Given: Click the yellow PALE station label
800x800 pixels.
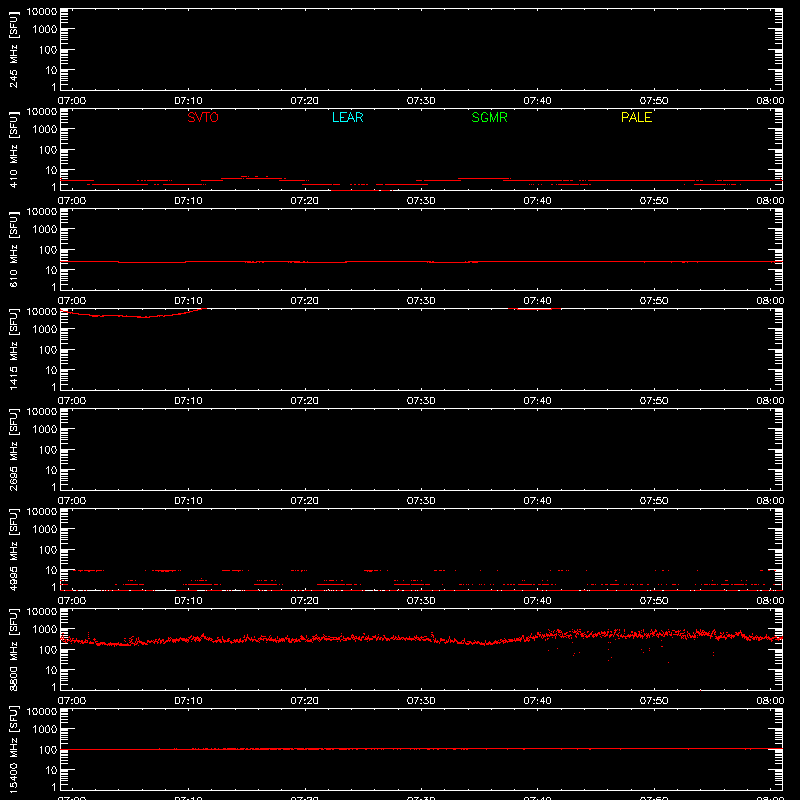Looking at the screenshot, I should 636,117.
